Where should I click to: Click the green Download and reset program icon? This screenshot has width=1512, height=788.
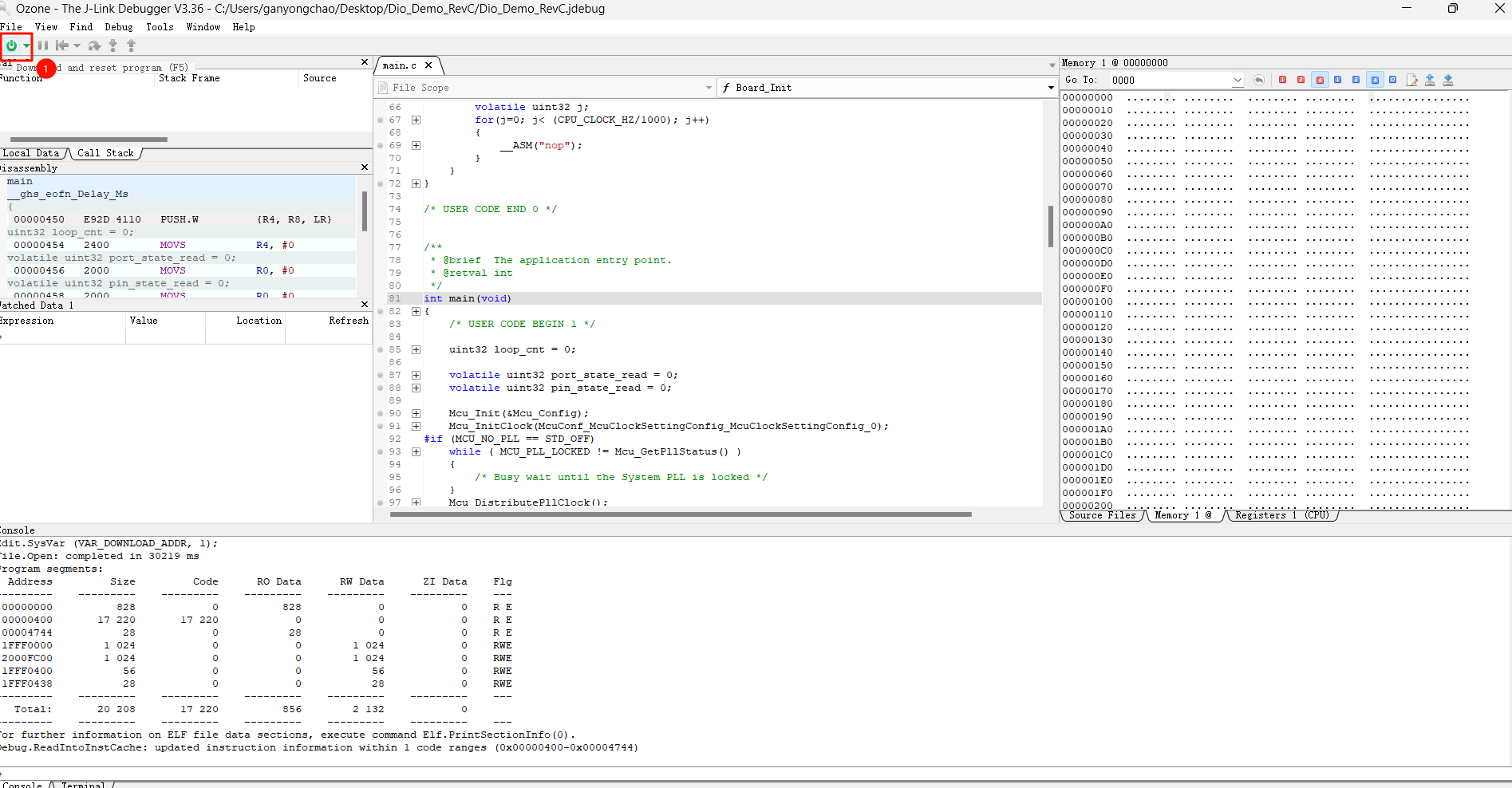click(x=11, y=45)
